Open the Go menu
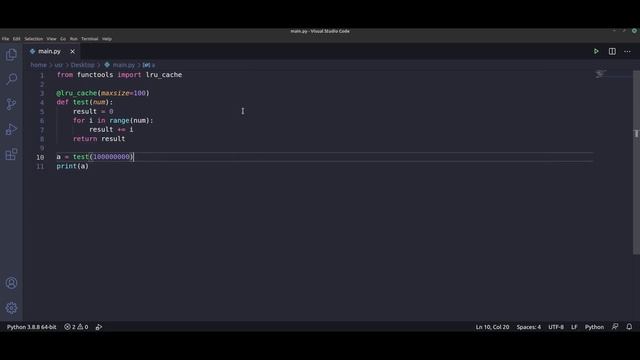 pyautogui.click(x=63, y=39)
